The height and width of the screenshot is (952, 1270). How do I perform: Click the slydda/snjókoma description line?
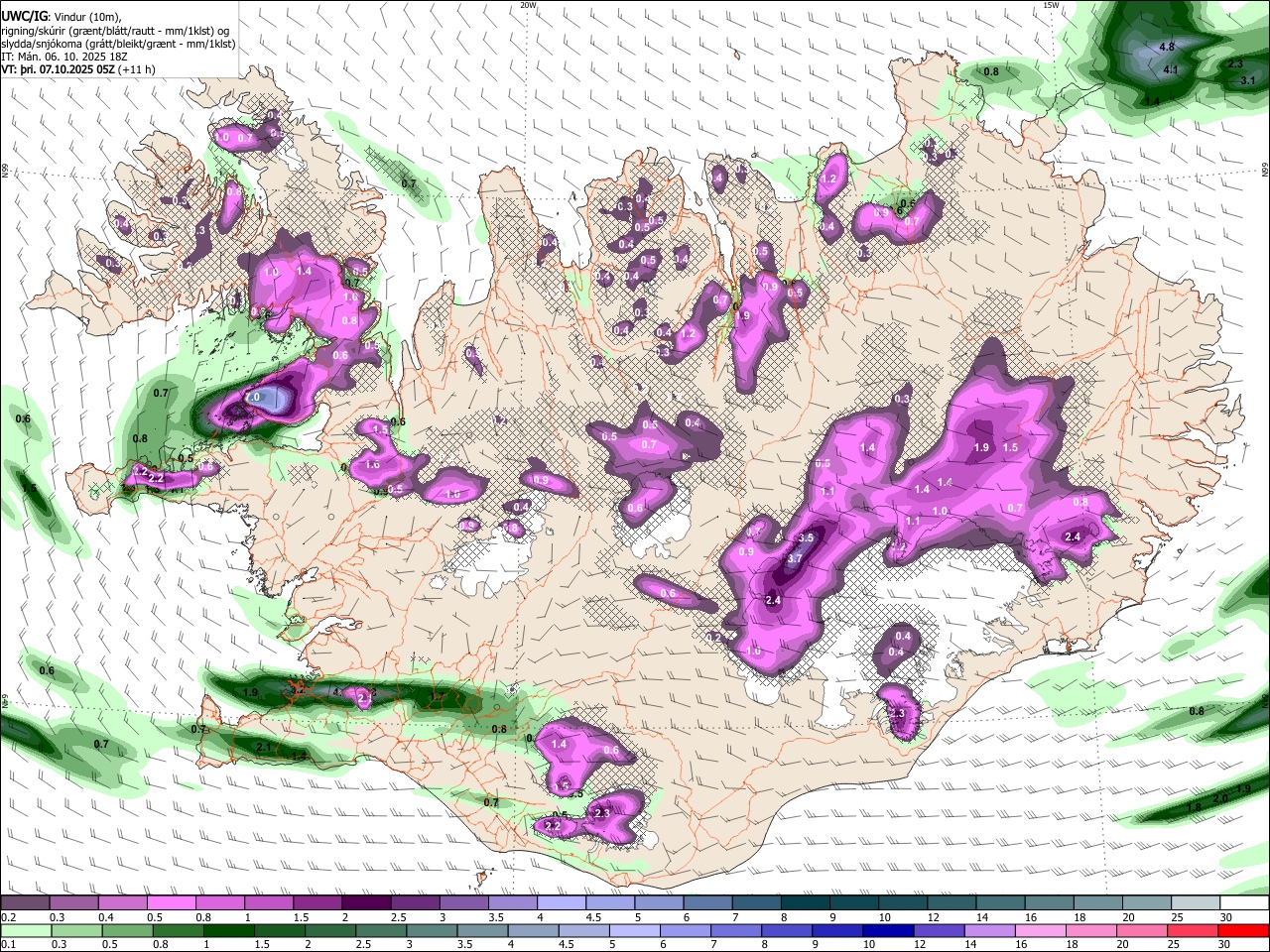[119, 44]
